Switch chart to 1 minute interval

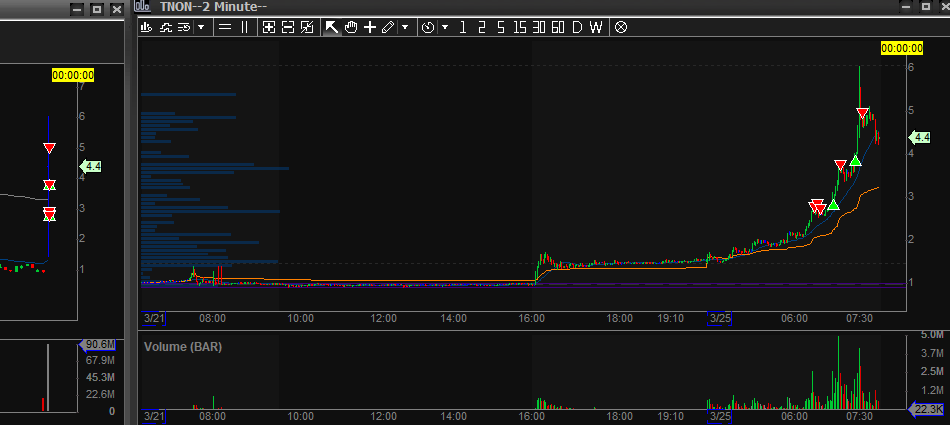[x=463, y=27]
